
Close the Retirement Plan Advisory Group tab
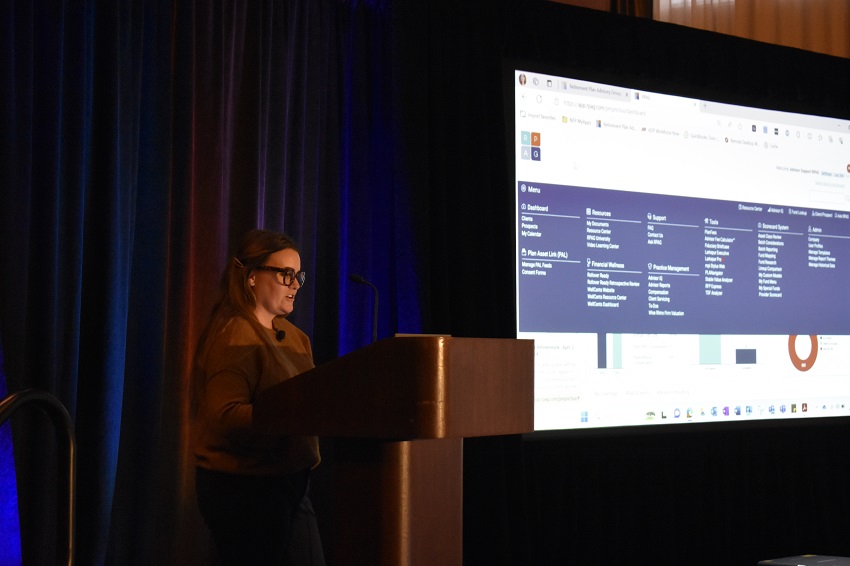click(628, 94)
